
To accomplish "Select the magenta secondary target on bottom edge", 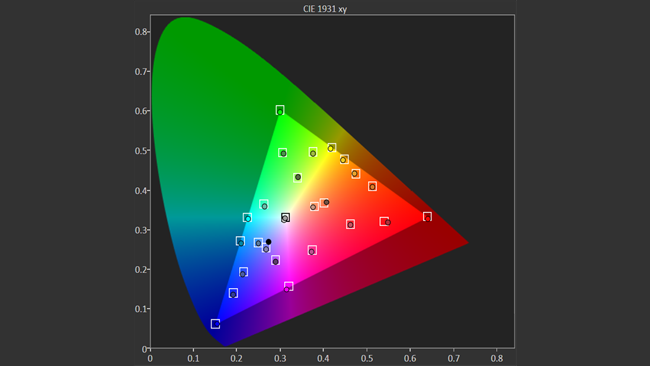I will [x=289, y=286].
